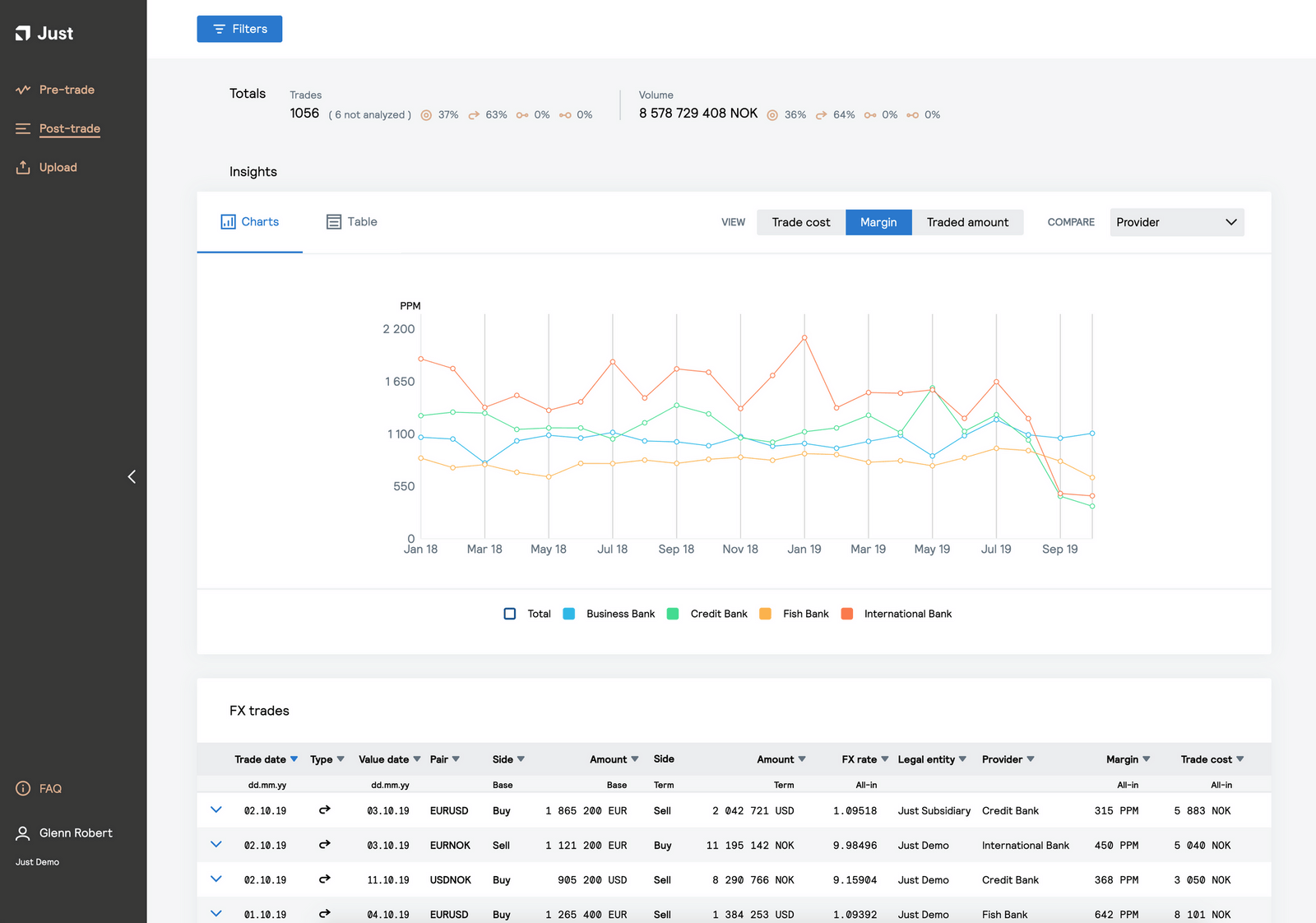1316x923 pixels.
Task: Click the FAQ info icon
Action: pyautogui.click(x=21, y=788)
